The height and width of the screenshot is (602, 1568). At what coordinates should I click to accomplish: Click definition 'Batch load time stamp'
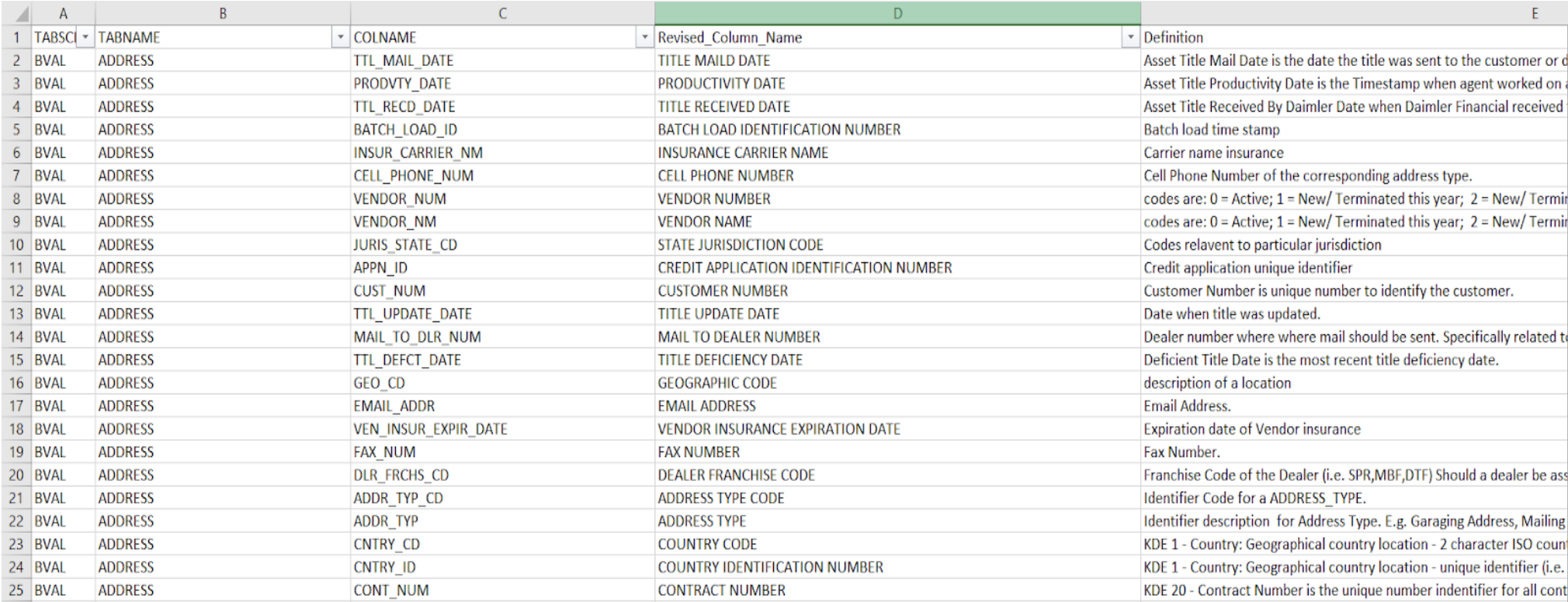pyautogui.click(x=1212, y=130)
